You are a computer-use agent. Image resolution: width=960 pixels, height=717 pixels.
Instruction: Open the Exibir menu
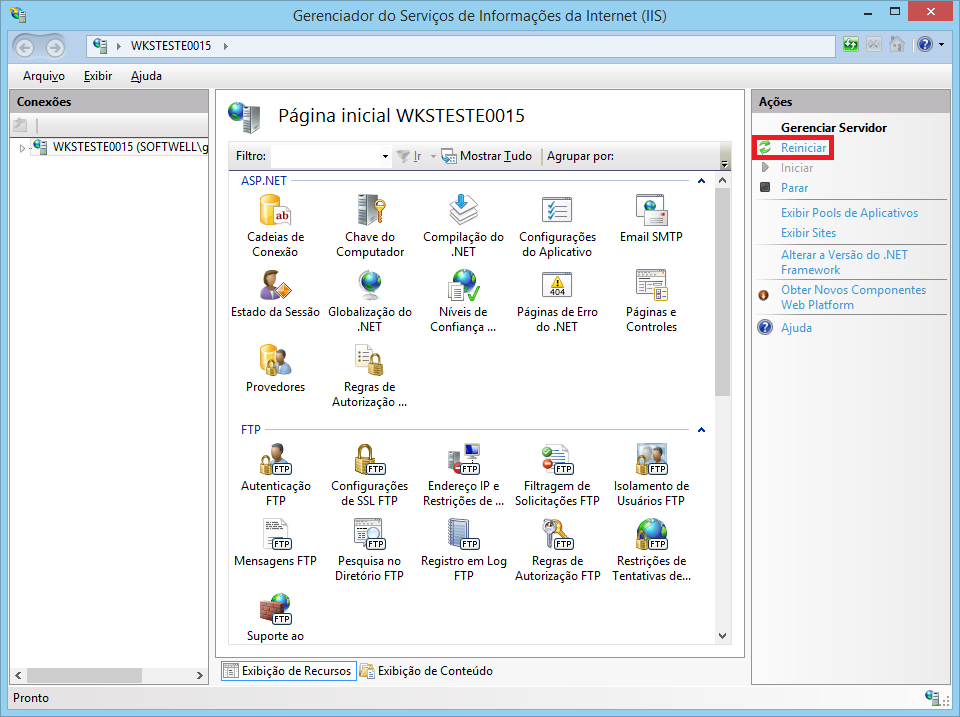[x=98, y=76]
